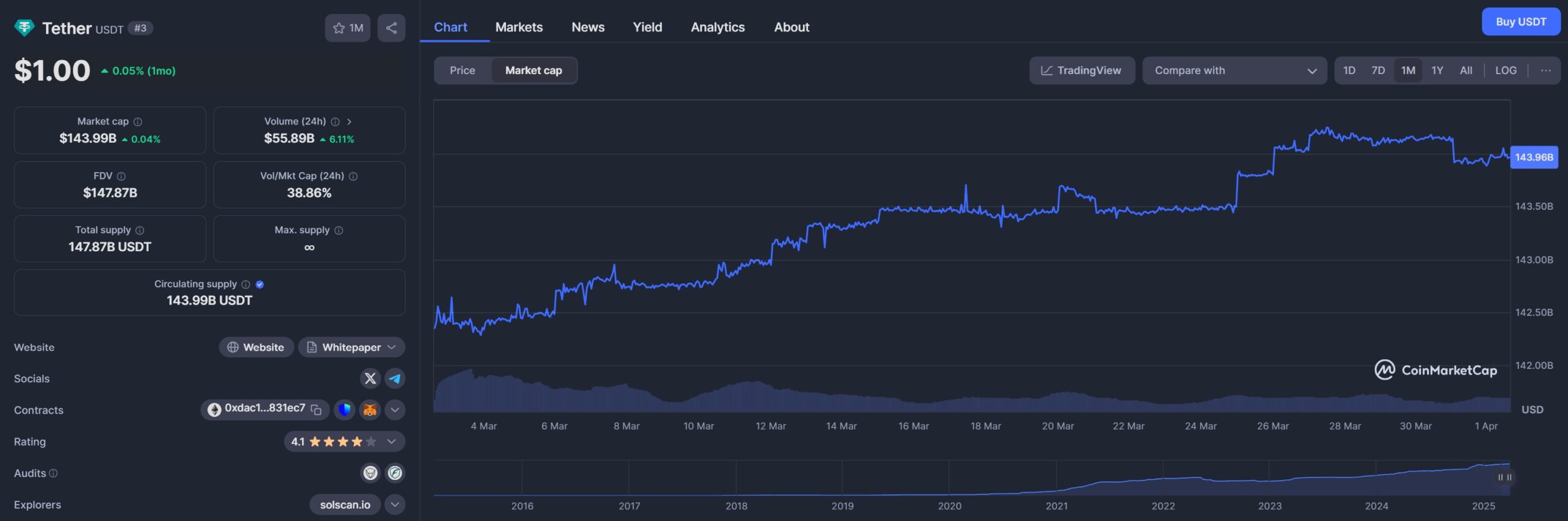The height and width of the screenshot is (521, 1568).
Task: Click the Total supply info icon
Action: (140, 230)
